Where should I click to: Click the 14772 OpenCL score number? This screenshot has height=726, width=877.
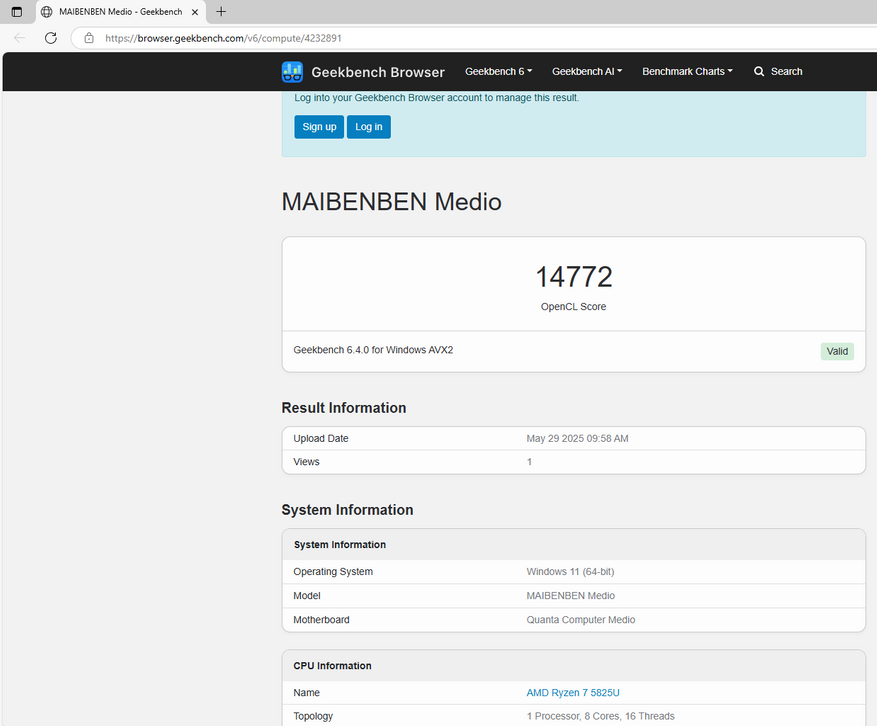[573, 277]
